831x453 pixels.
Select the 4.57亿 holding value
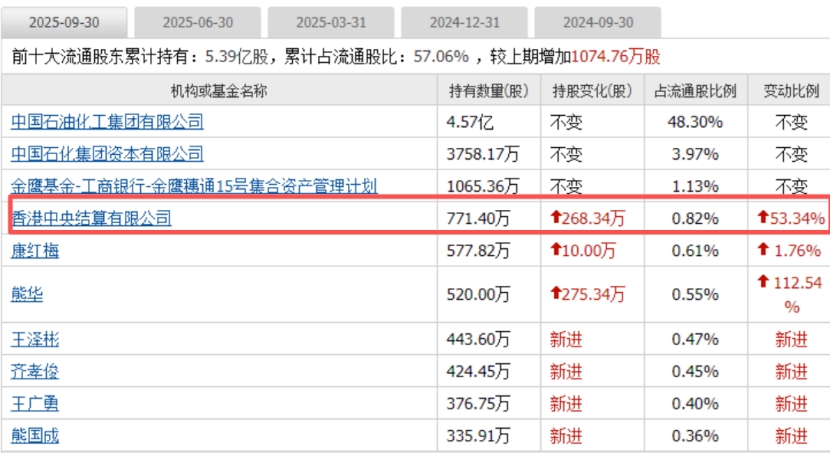tap(470, 122)
